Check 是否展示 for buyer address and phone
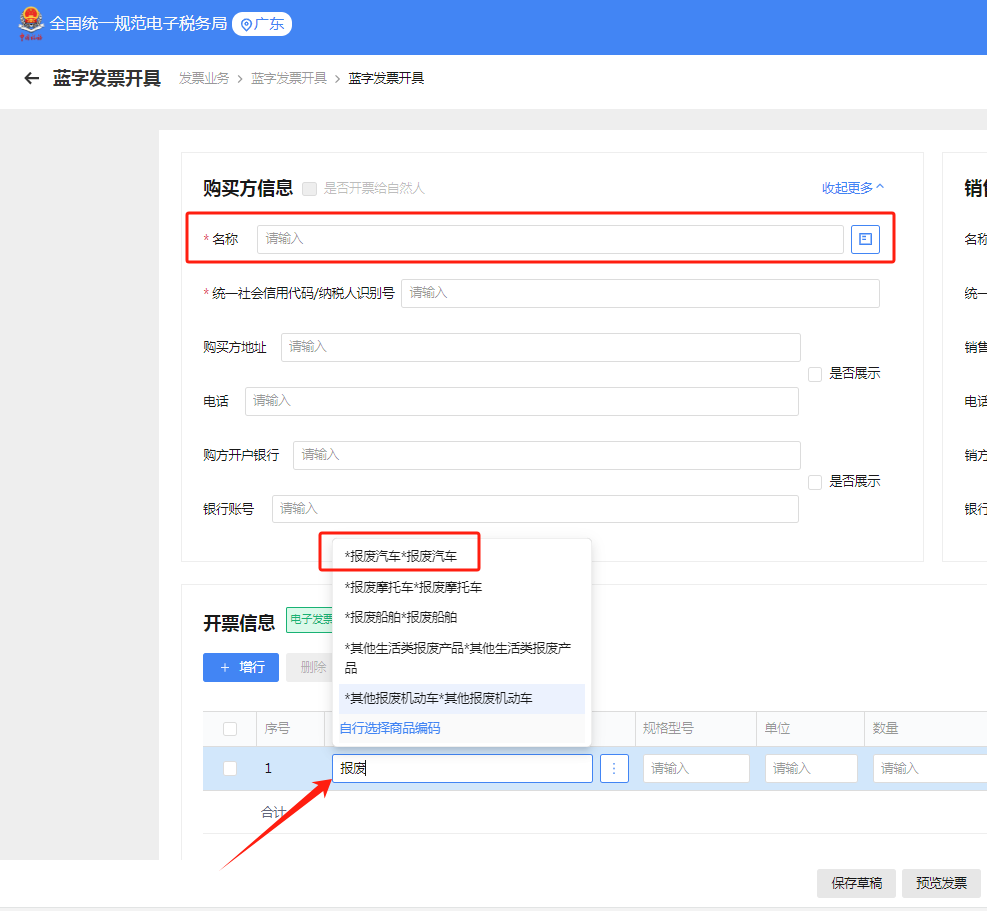Image resolution: width=987 pixels, height=911 pixels. pos(815,374)
